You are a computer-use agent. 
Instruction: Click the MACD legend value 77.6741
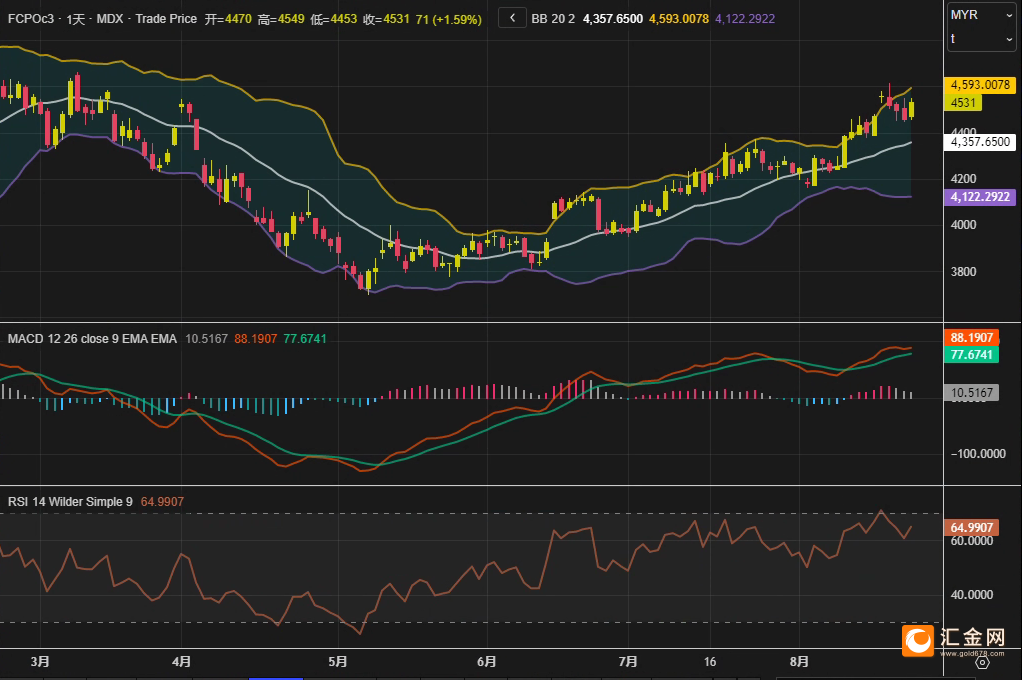pyautogui.click(x=305, y=339)
